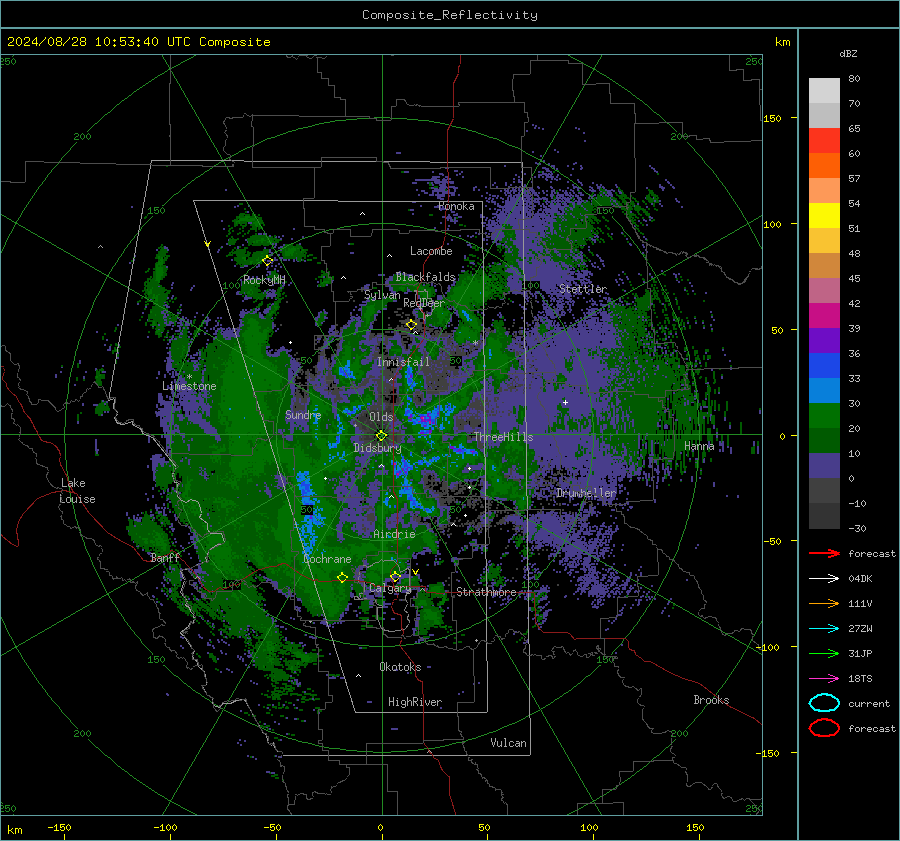Click the HighRiver town label
900x841 pixels.
pyautogui.click(x=415, y=702)
